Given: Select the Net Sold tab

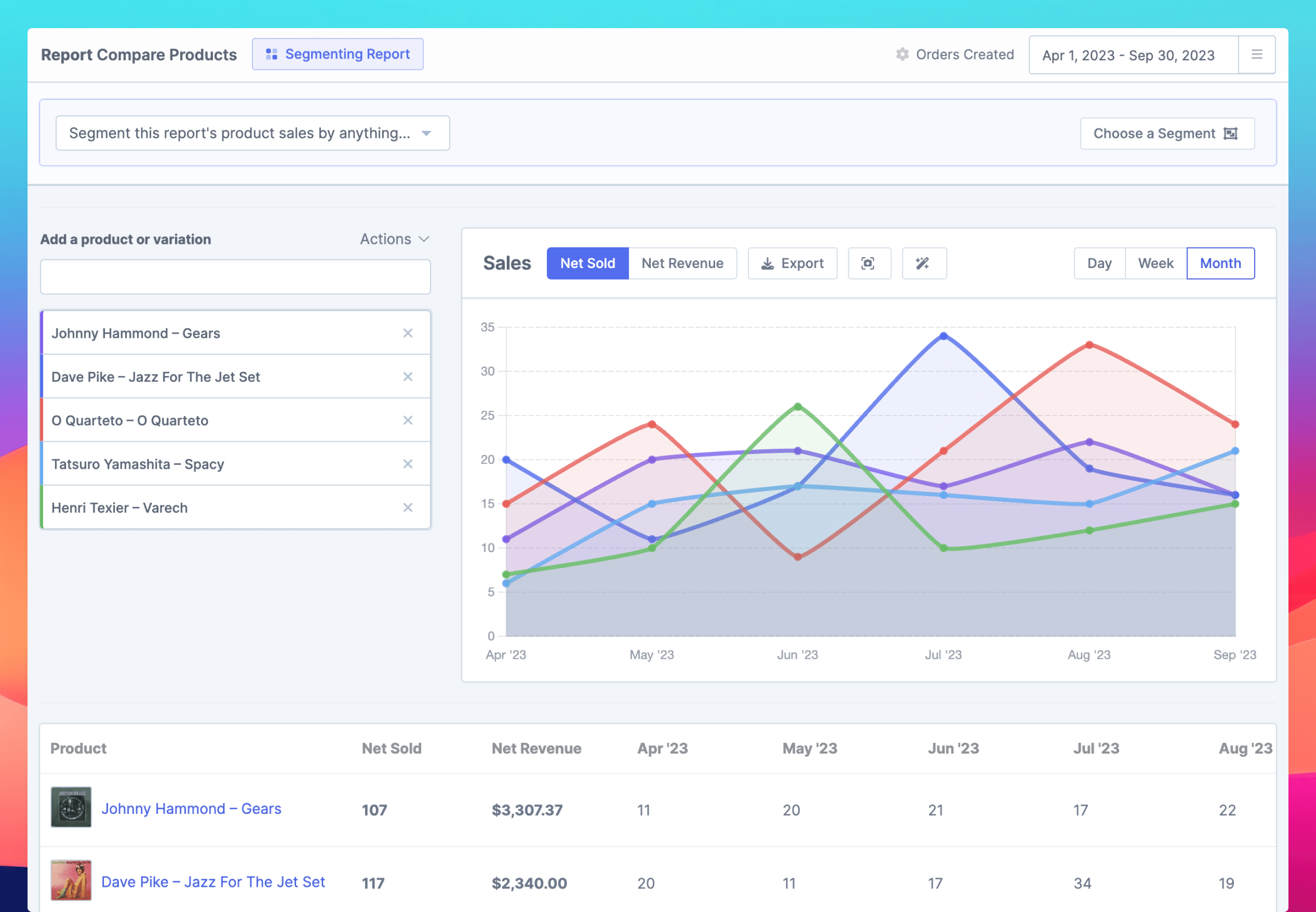Looking at the screenshot, I should 587,263.
